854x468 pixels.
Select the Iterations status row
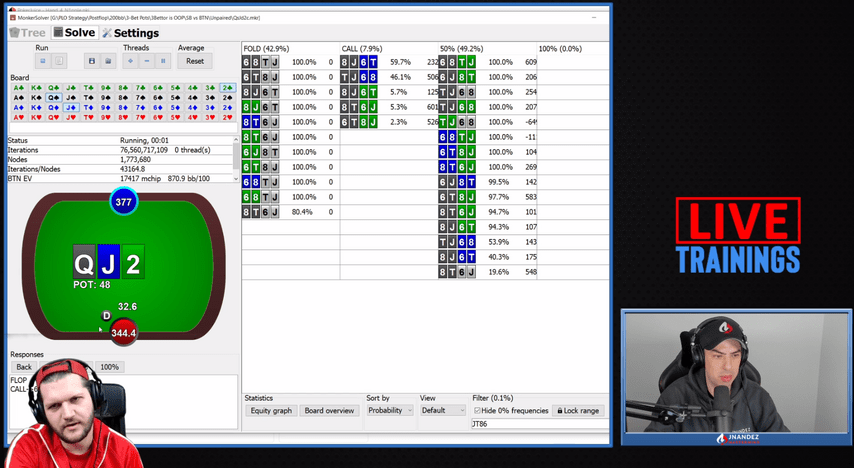point(120,150)
